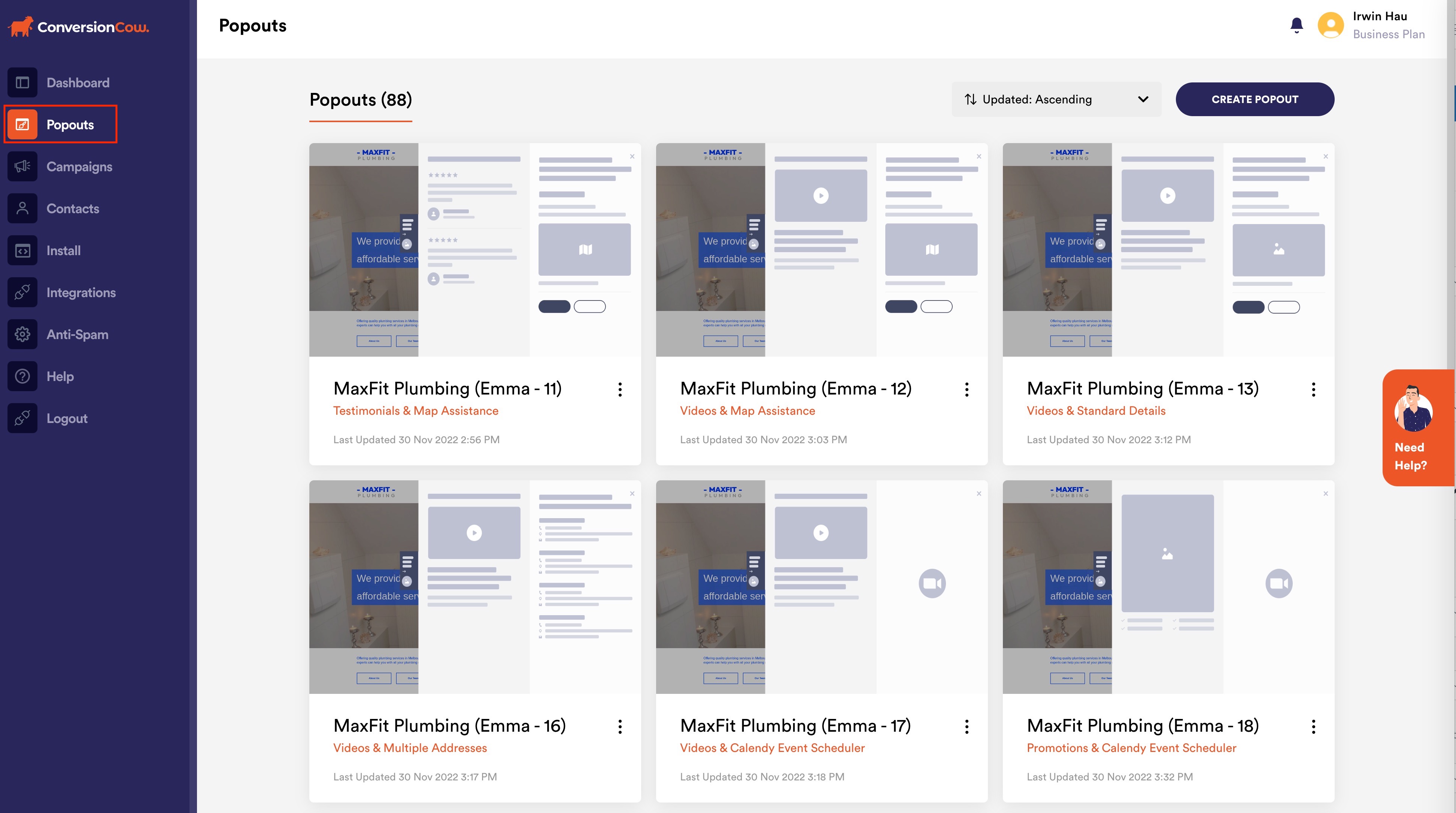Click Last Updated 30 Nov 2022 3:17 PM
Screen dimensions: 1456x813
point(415,777)
